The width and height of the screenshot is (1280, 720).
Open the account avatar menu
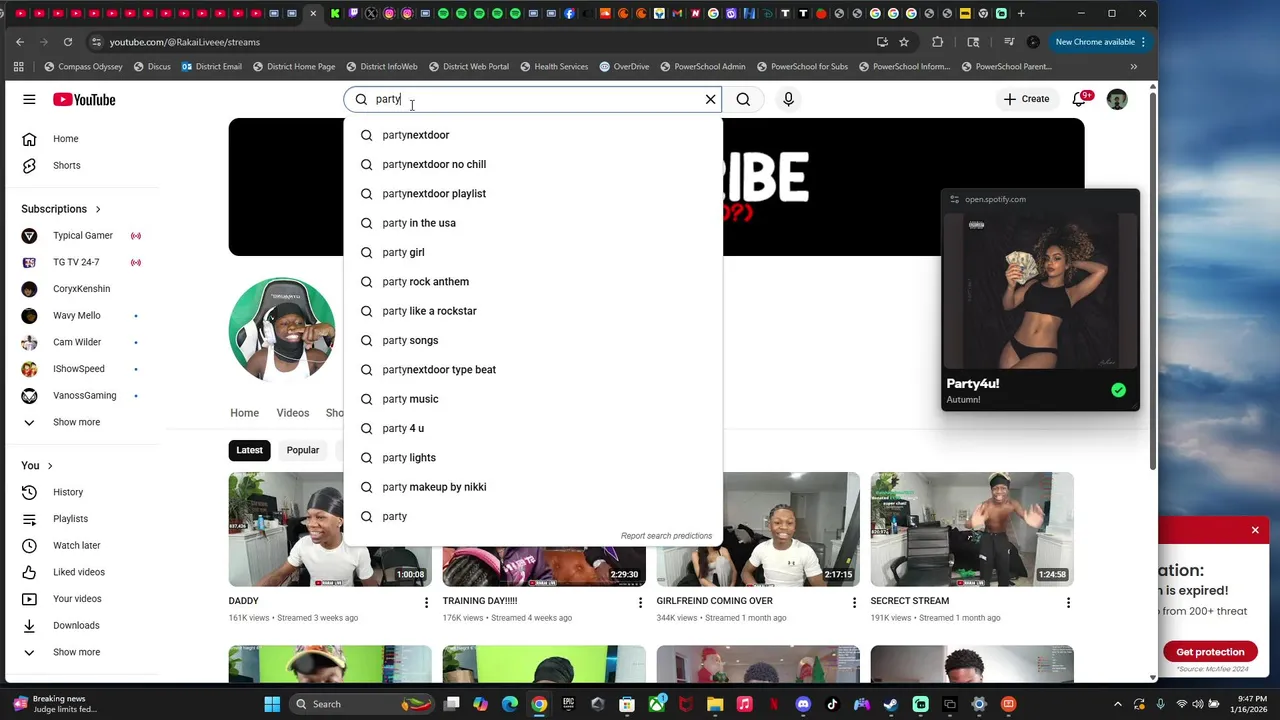(1117, 99)
